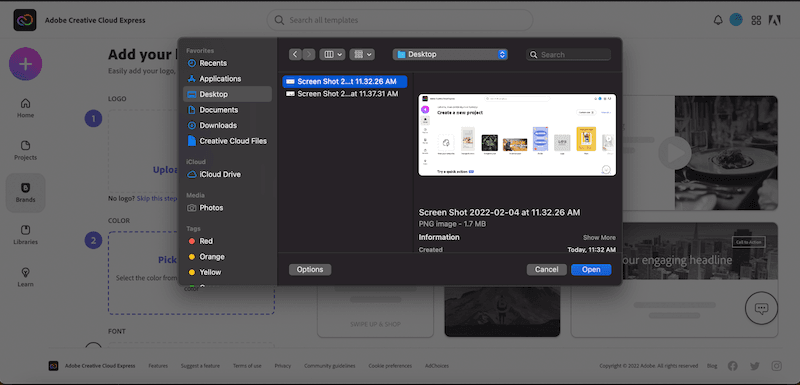This screenshot has width=800, height=385.
Task: Select Desktop in dialog sidebar
Action: click(x=227, y=94)
